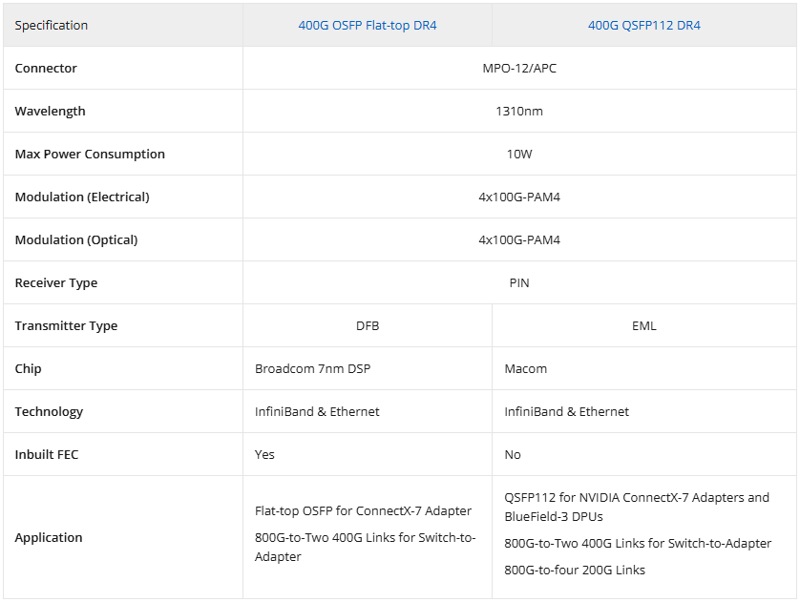Select the Broadcom 7nm DSP chip cell
800x602 pixels.
pos(313,369)
